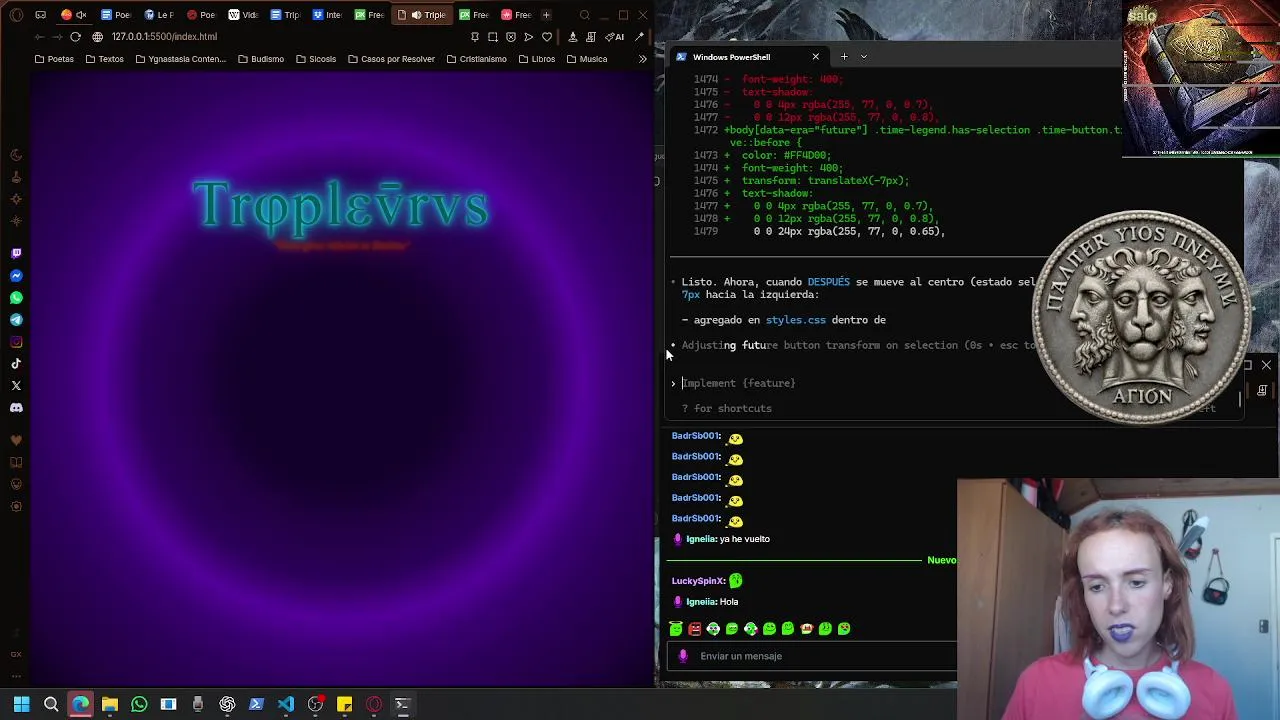Switch to the 'Le F' browser tab
This screenshot has height=720, width=1280.
point(158,15)
